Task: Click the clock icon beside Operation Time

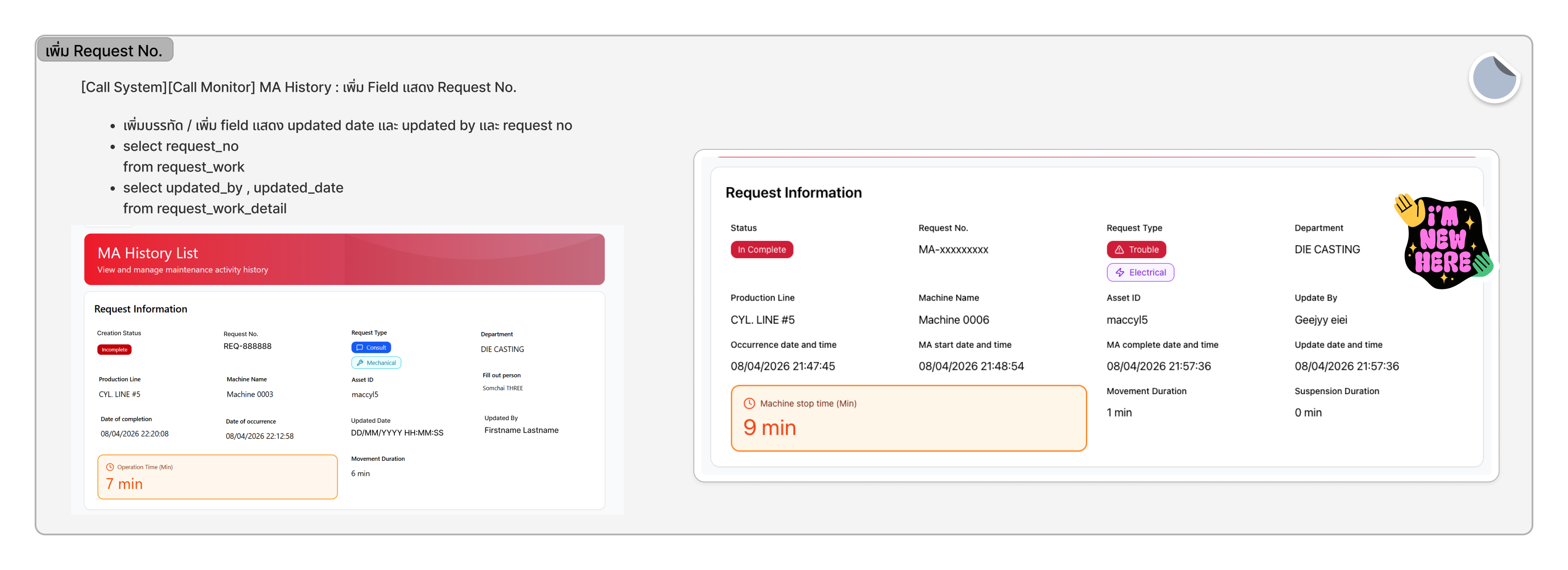Action: tap(110, 467)
